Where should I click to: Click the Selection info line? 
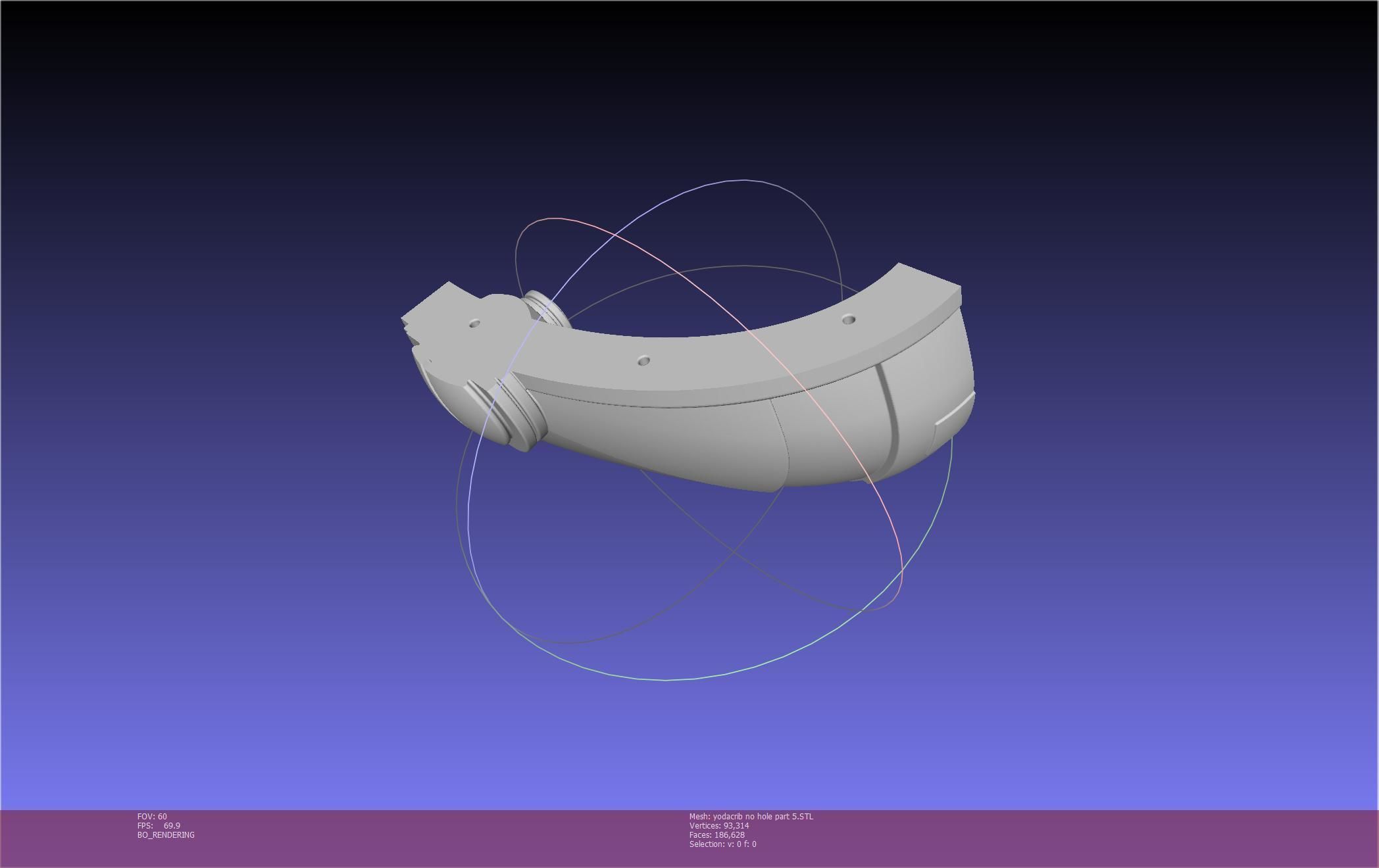click(722, 844)
